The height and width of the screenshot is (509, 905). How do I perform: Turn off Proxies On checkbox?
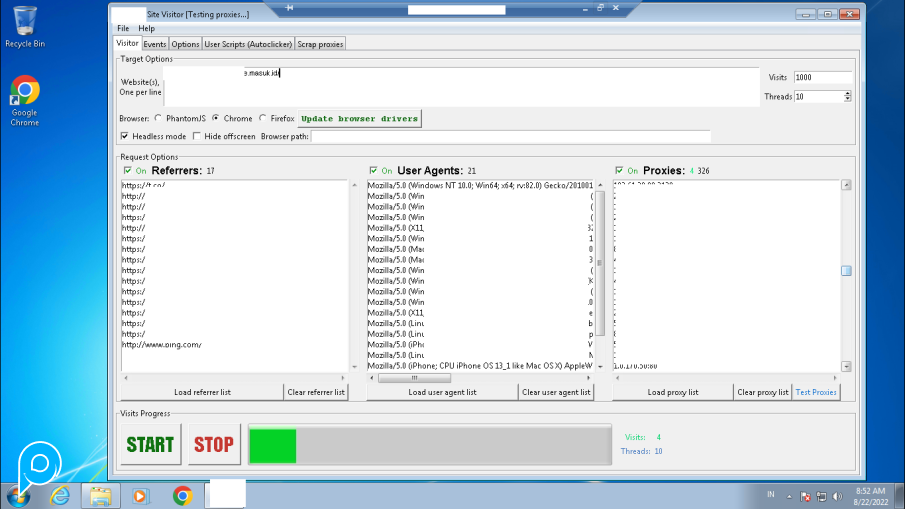click(x=620, y=171)
